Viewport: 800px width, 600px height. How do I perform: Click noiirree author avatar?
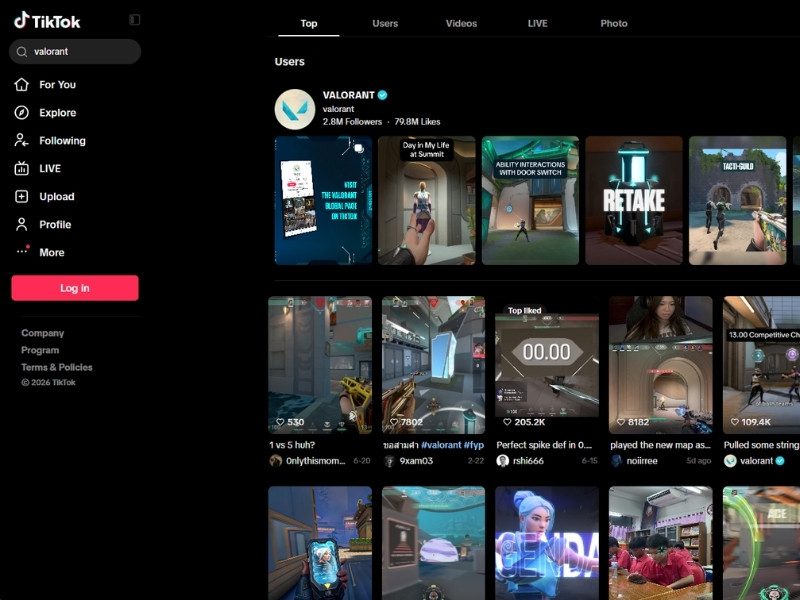pos(616,461)
